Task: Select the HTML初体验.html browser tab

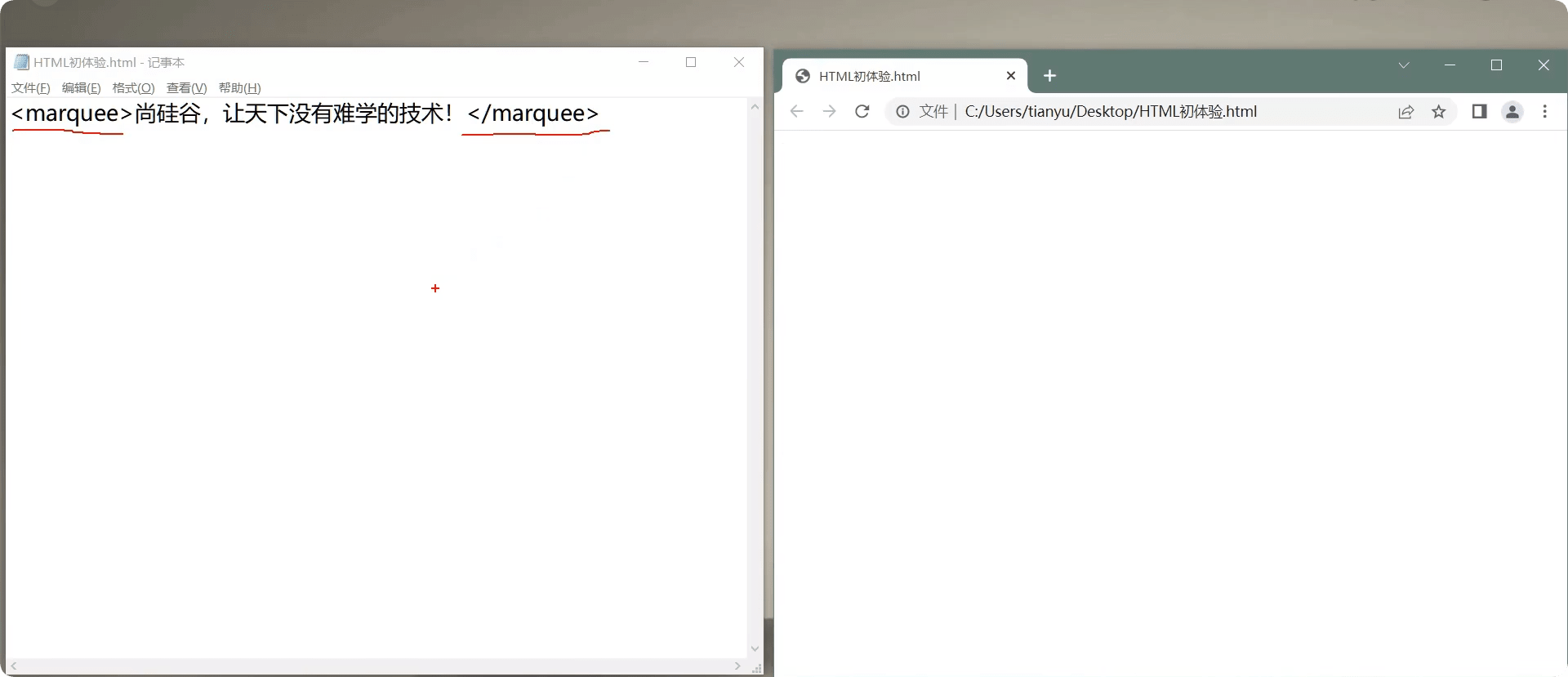Action: pos(890,76)
